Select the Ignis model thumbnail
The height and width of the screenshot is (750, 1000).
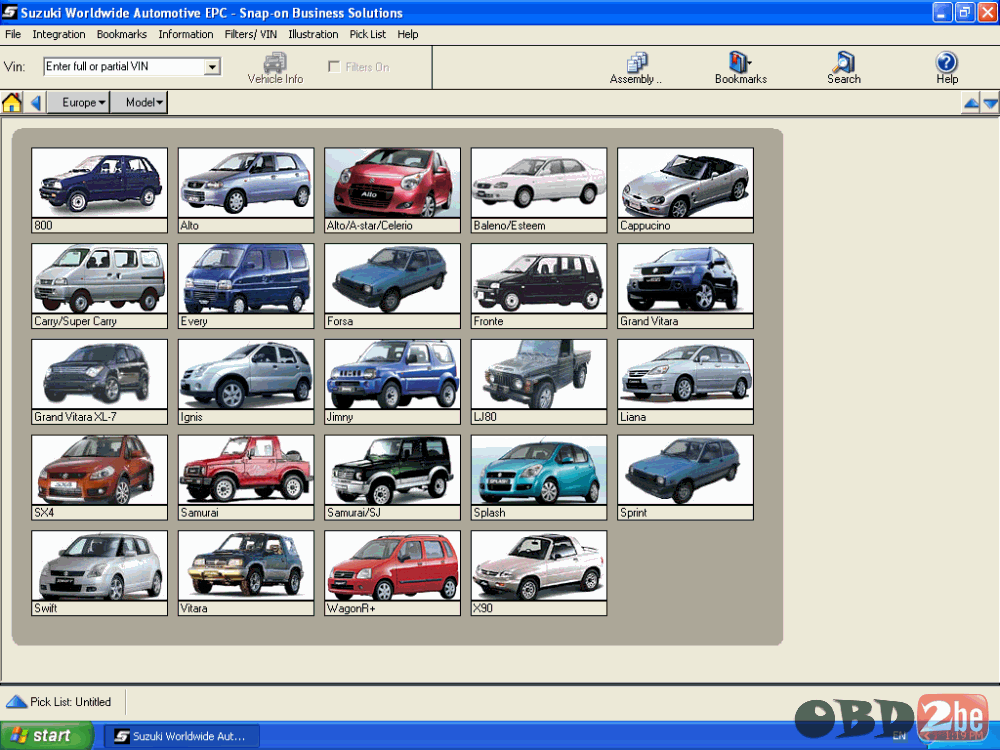246,381
